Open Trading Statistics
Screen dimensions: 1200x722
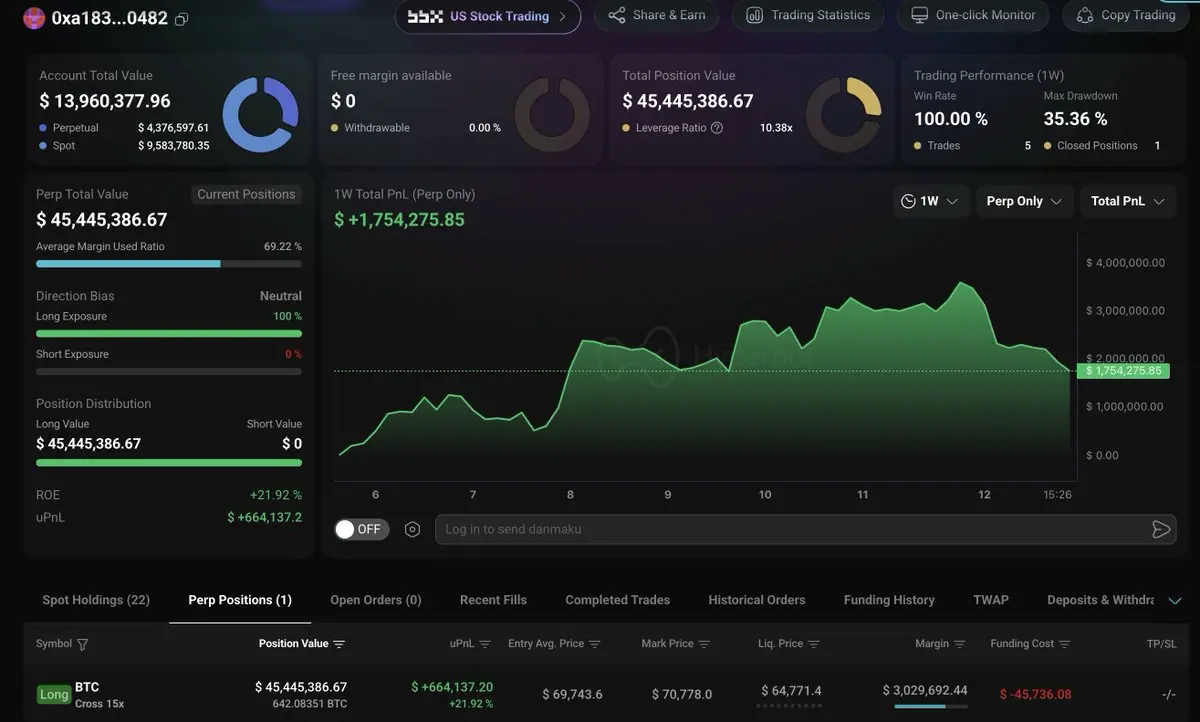[x=808, y=15]
